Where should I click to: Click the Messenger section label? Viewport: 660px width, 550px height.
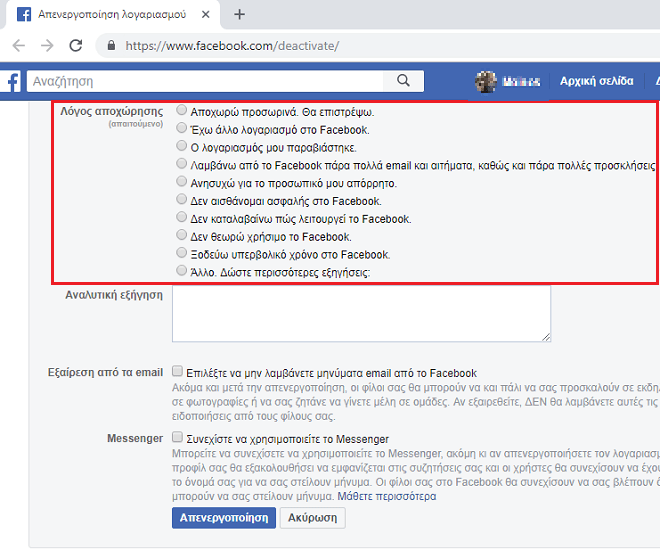coord(135,438)
